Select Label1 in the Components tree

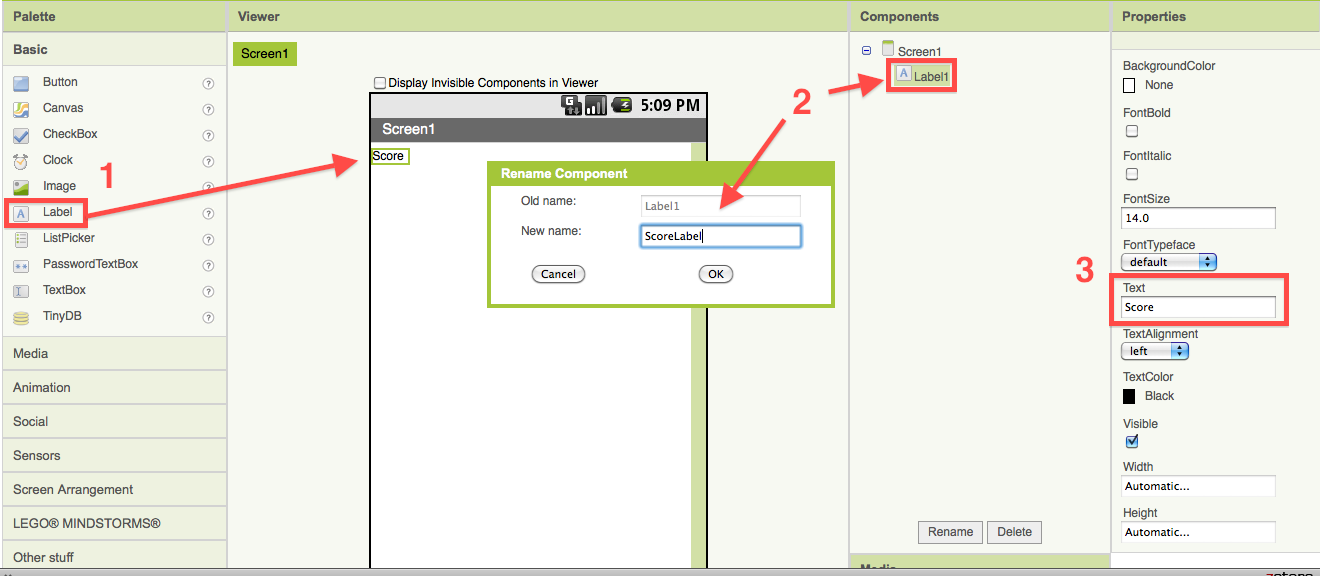coord(931,77)
